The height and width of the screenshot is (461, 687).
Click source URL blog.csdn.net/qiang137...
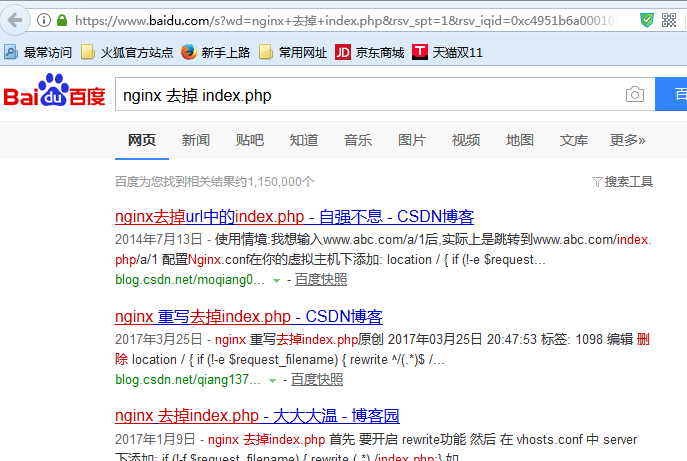pos(188,379)
